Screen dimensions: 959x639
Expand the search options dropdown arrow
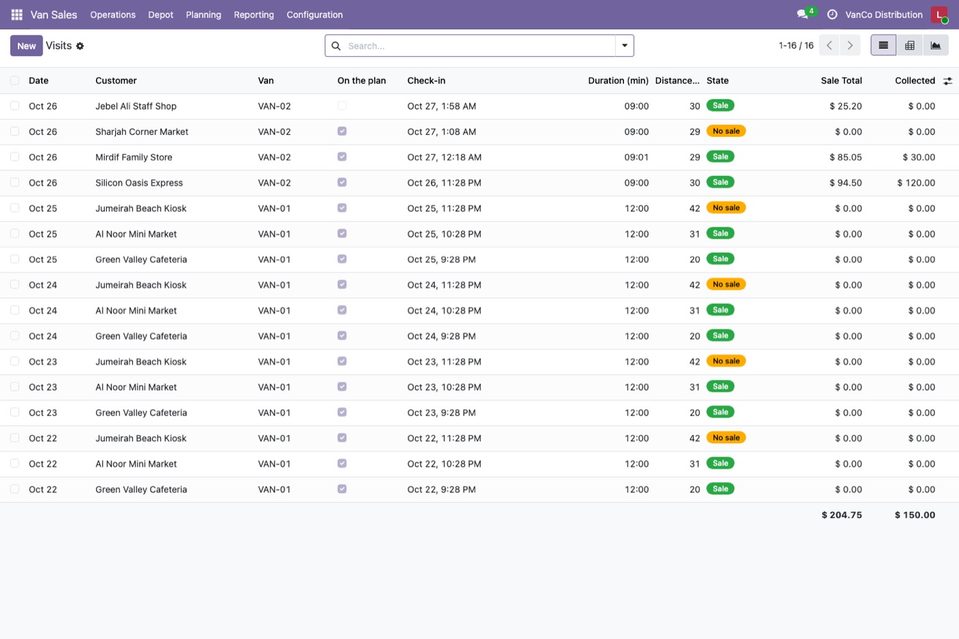pos(624,46)
